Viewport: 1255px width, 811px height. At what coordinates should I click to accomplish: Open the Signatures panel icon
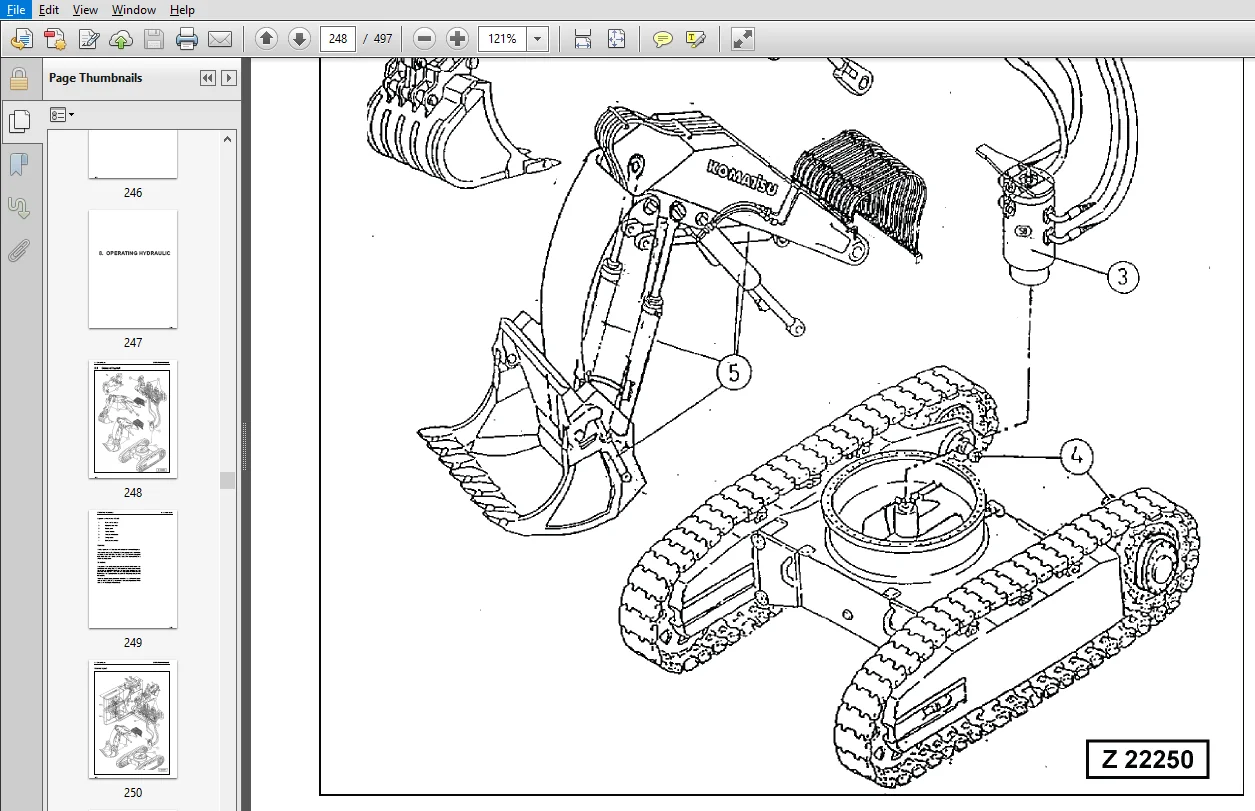point(19,208)
